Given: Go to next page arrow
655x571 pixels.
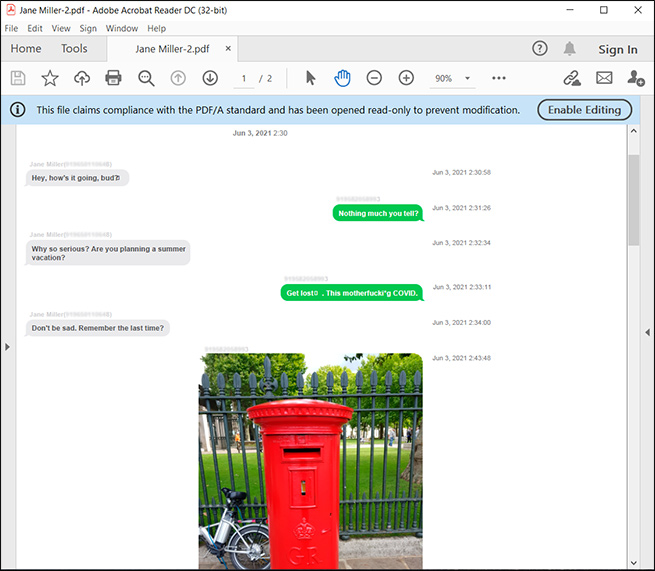Looking at the screenshot, I should click(210, 78).
